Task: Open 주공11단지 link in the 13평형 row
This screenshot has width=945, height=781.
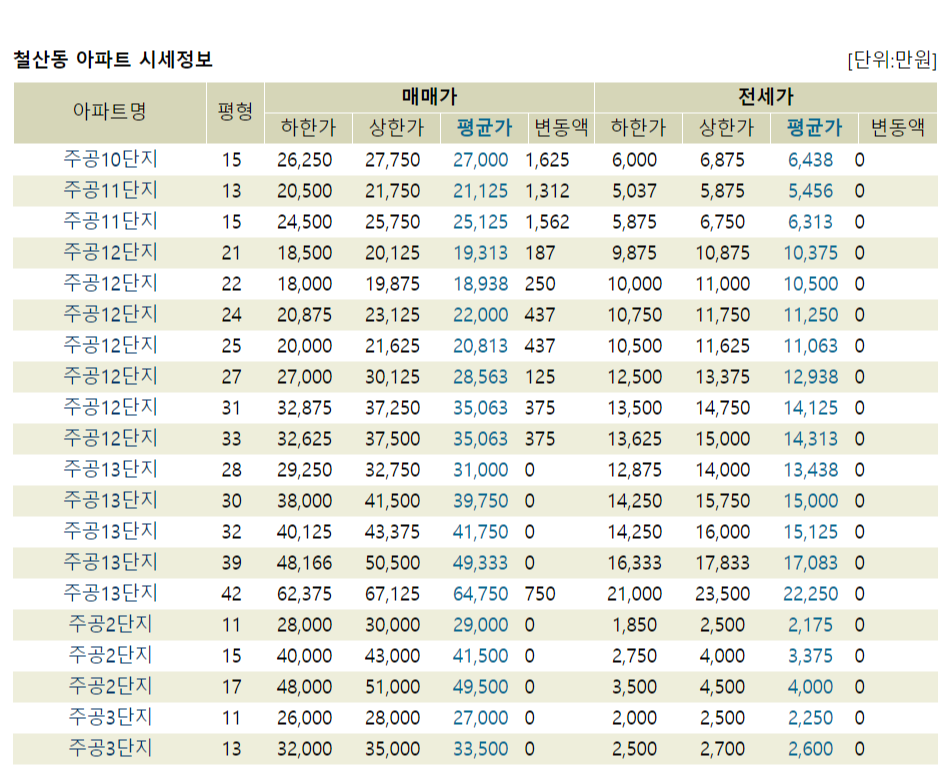Action: click(110, 190)
